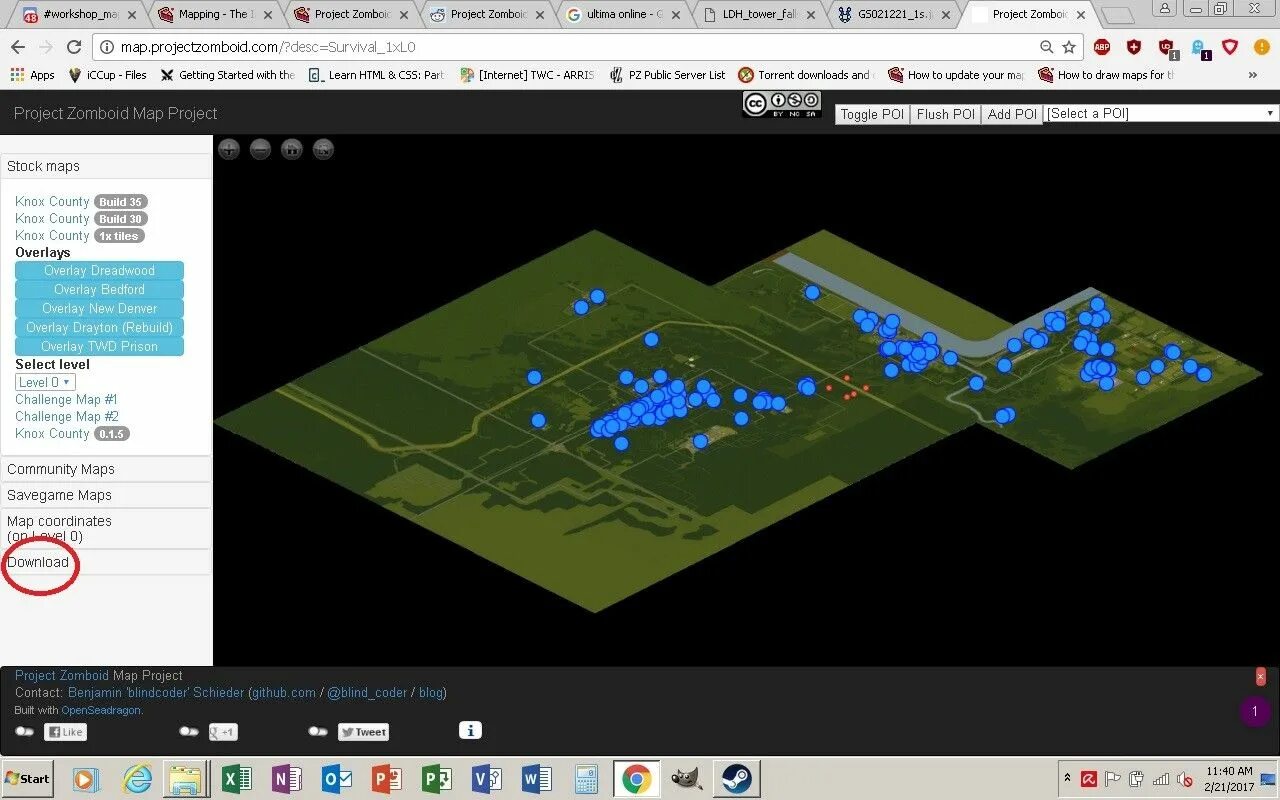Show hidden system tray icons
This screenshot has height=800, width=1280.
1067,778
